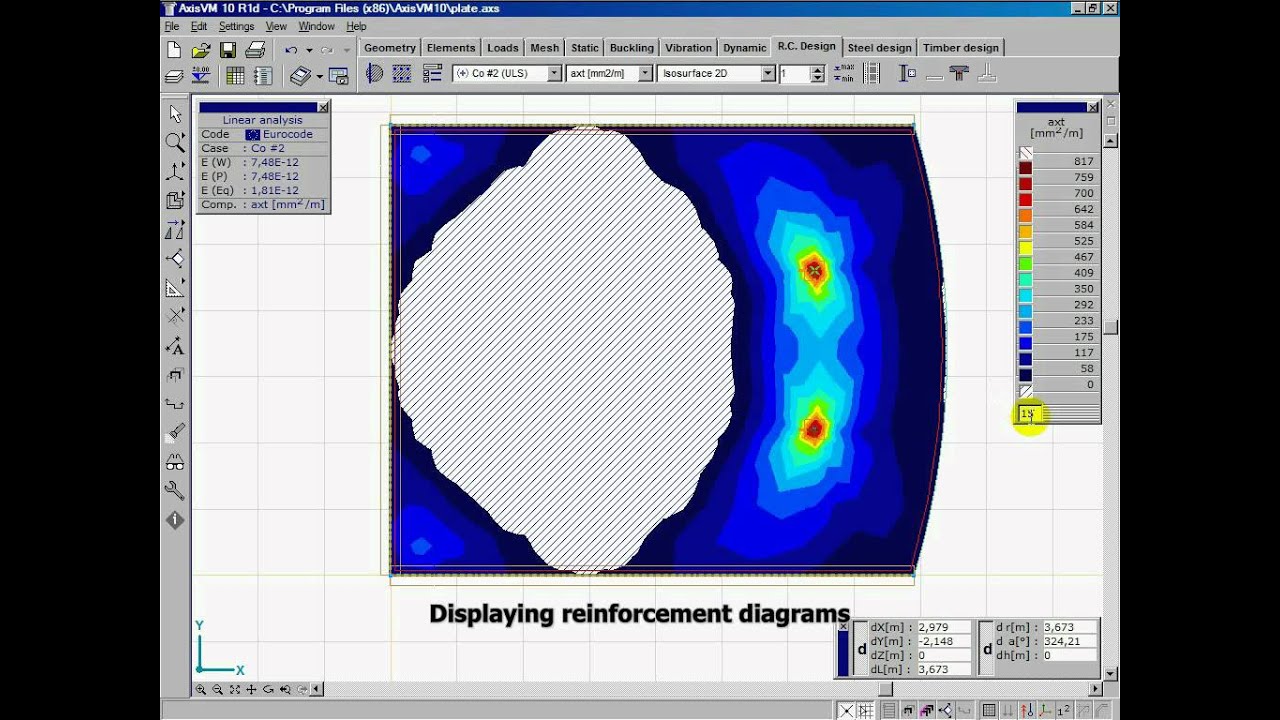This screenshot has height=720, width=1280.
Task: Close the coordinate delta panel
Action: click(843, 627)
